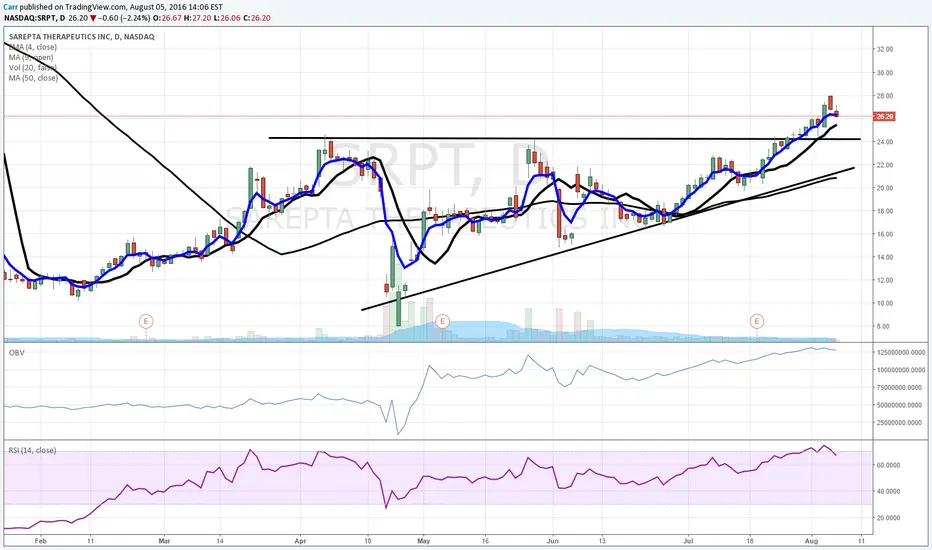Click the NASDAQ:SRPT, D symbol header
This screenshot has width=932, height=550.
34,18
